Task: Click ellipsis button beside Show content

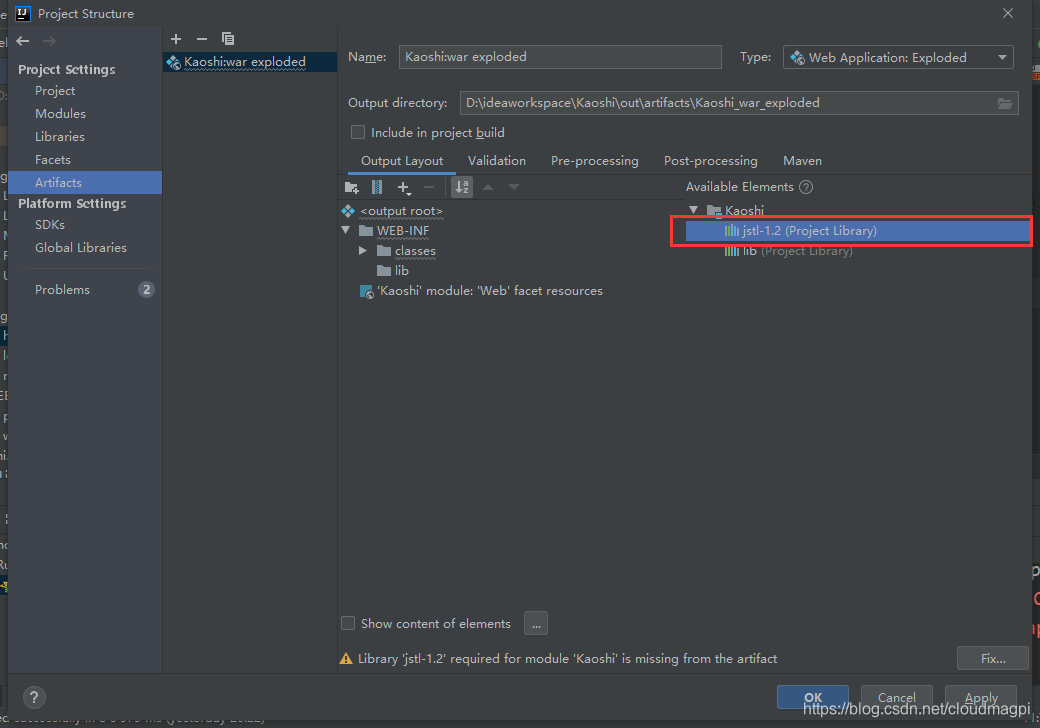Action: tap(536, 623)
